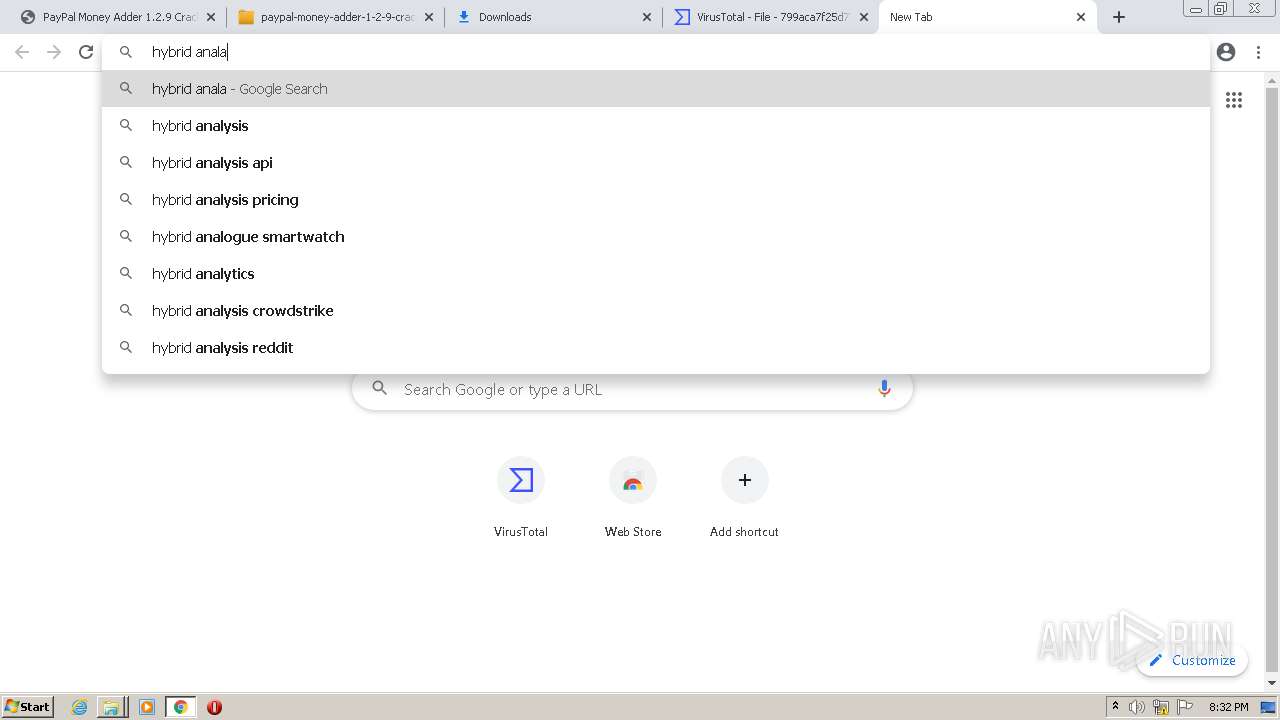
Task: Close the VirusTotal File tab
Action: click(x=864, y=17)
